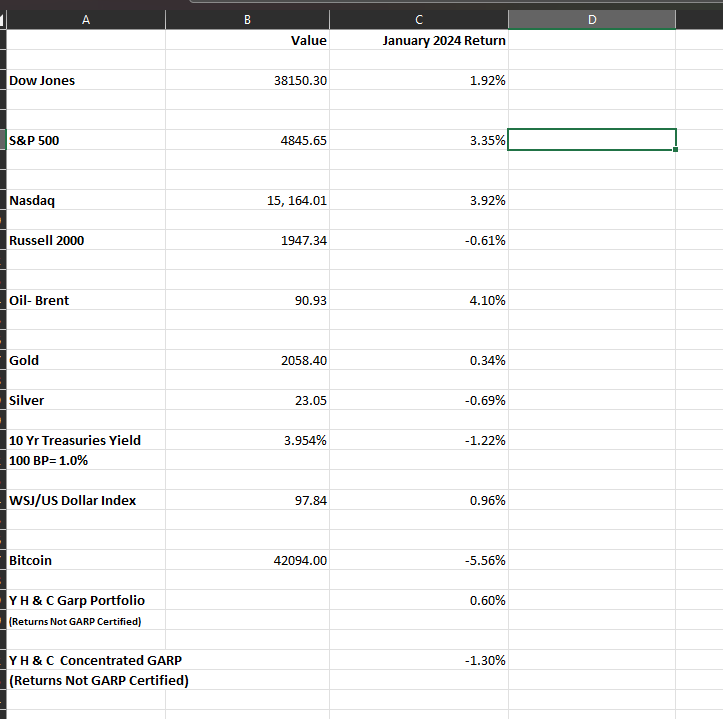Select the 'Dow Jones' cell
Screen dimensions: 723x719
click(x=86, y=80)
